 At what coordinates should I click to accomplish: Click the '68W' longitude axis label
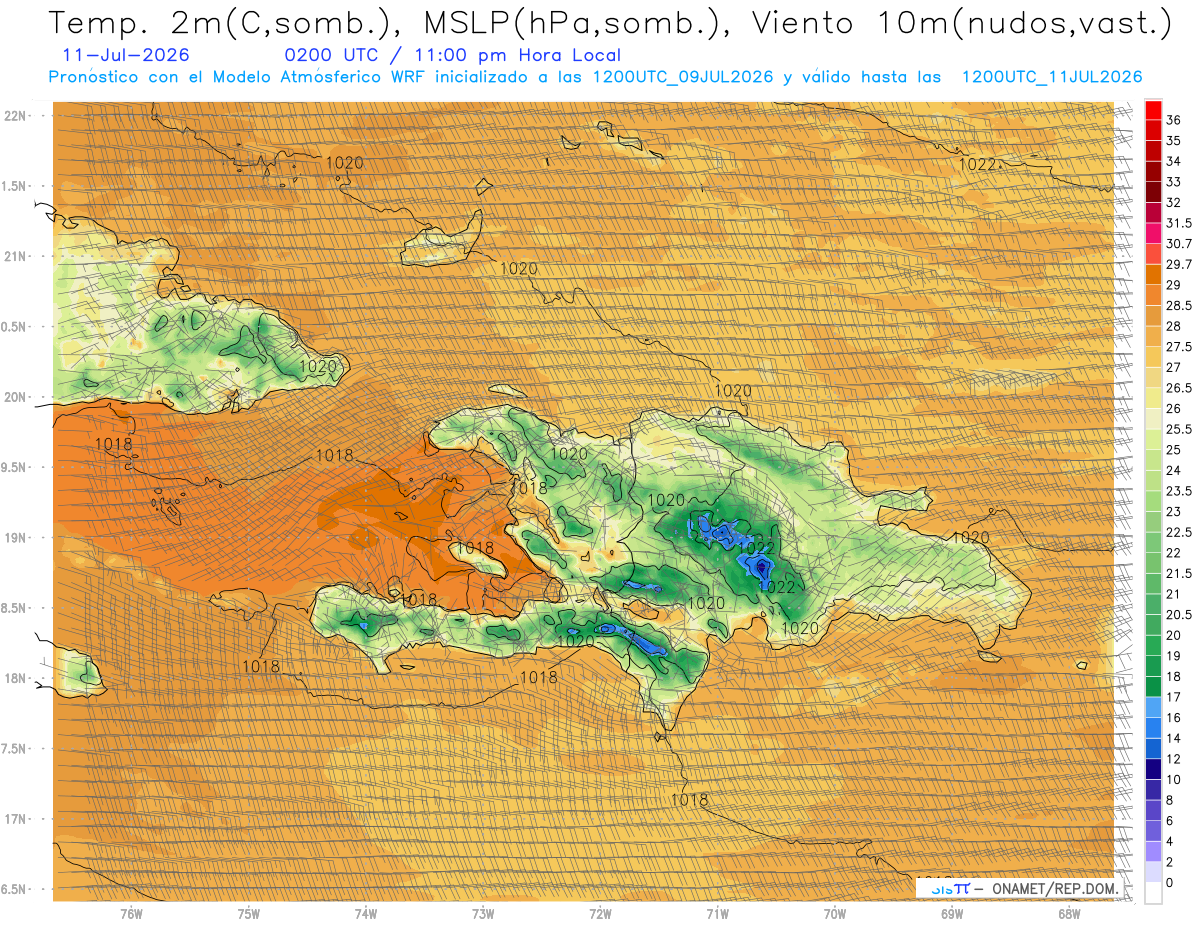(x=1069, y=915)
